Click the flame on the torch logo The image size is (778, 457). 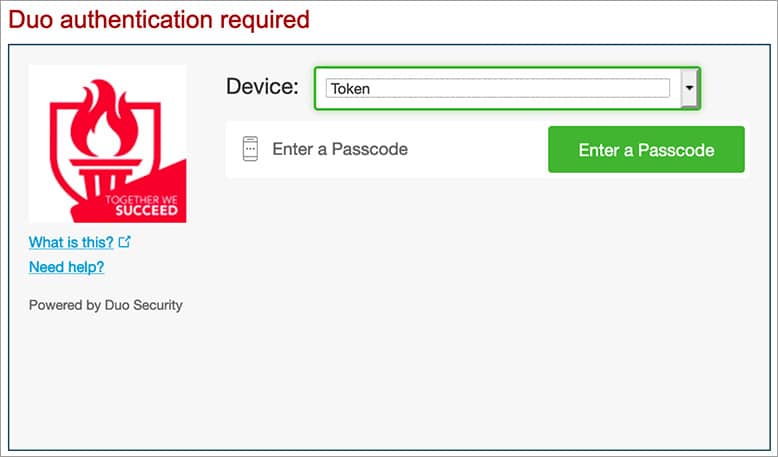tap(101, 115)
